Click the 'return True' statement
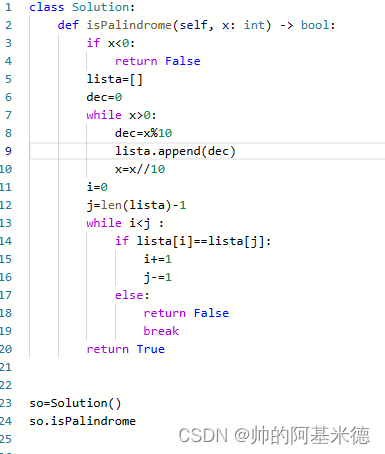This screenshot has height=454, width=385. click(126, 349)
